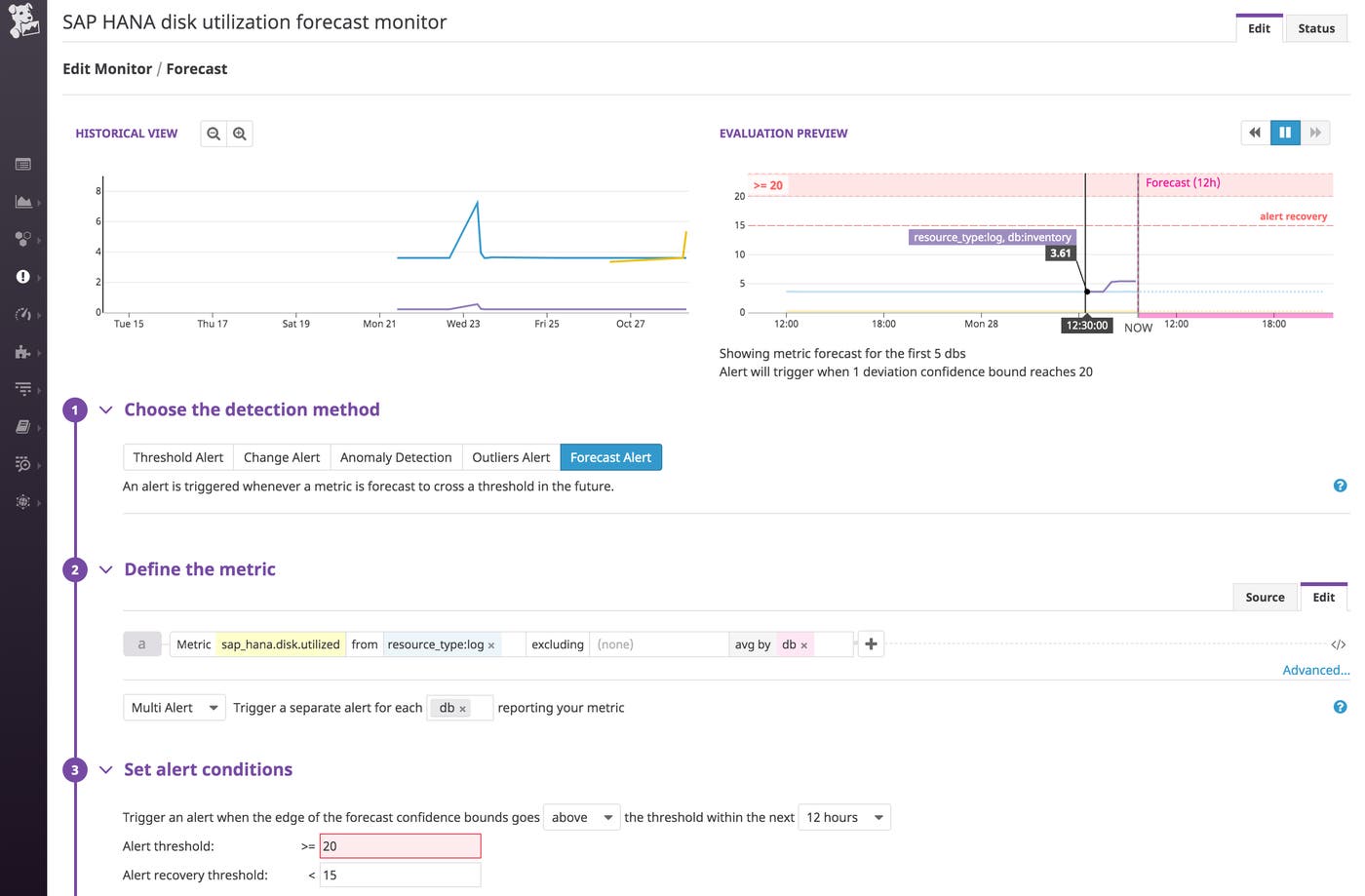Open the Multi Alert dropdown
This screenshot has width=1365, height=896.
coord(174,707)
